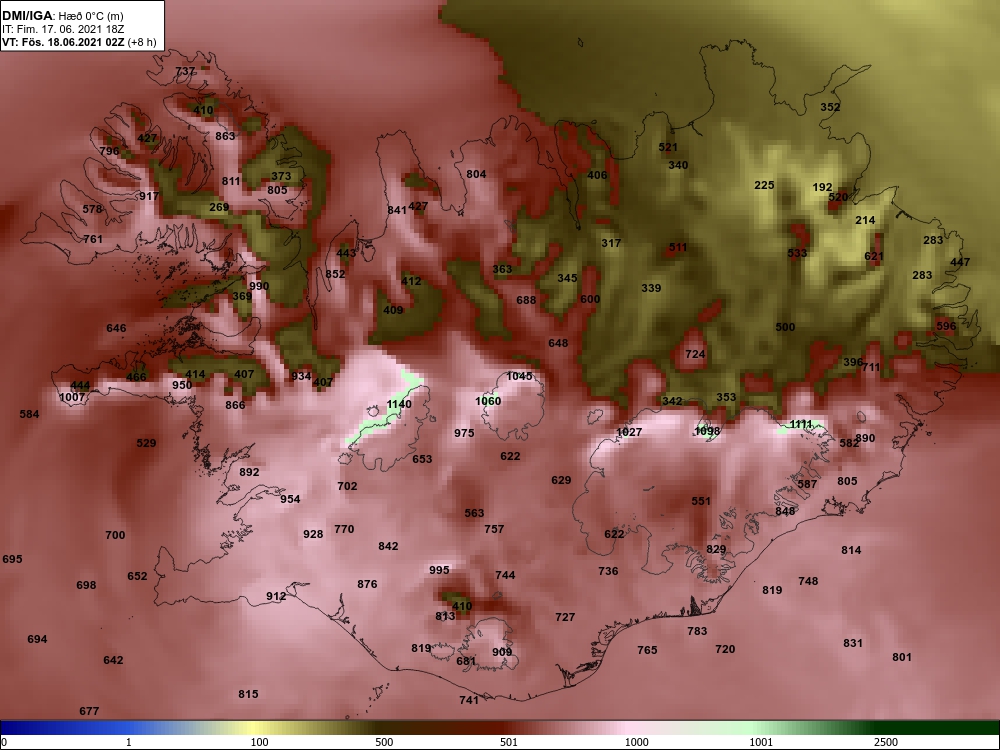Select the 863 map value

point(225,135)
